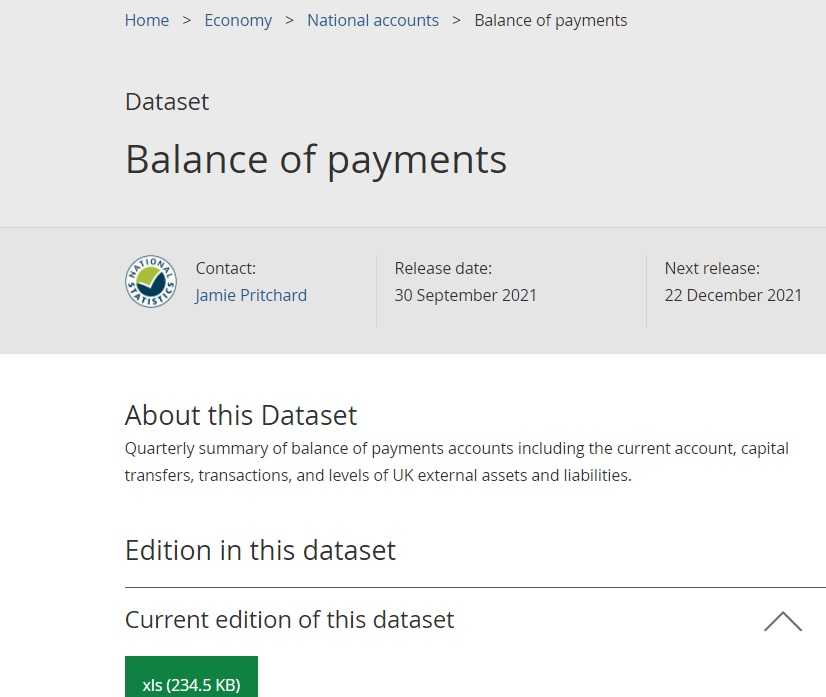Click the National Statistics badge logo
The height and width of the screenshot is (697, 826).
(x=151, y=282)
